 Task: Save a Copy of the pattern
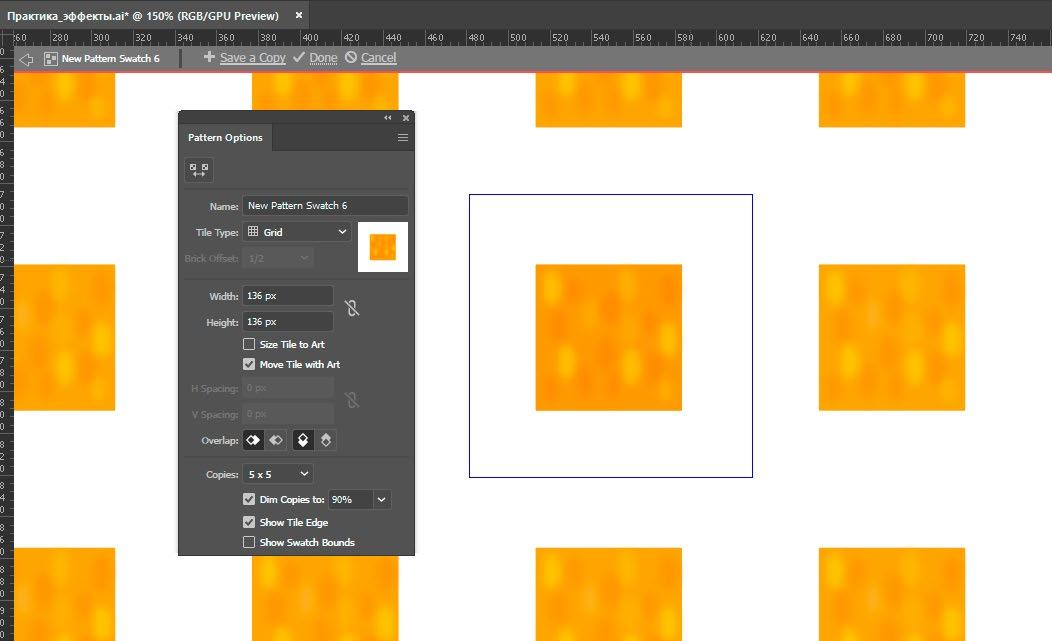pos(252,58)
